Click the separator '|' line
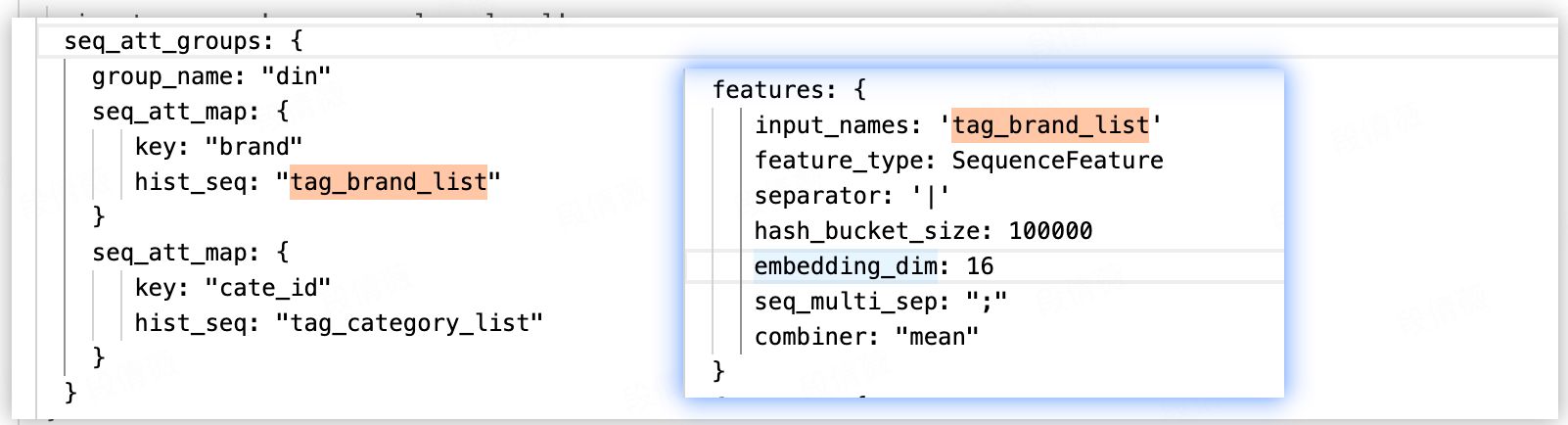 [852, 196]
